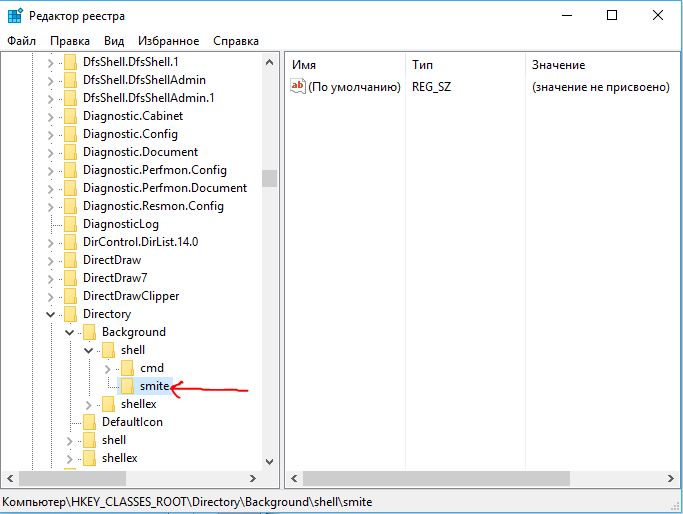Viewport: 683px width, 514px height.
Task: Click the REG_SZ type cell
Action: (431, 87)
